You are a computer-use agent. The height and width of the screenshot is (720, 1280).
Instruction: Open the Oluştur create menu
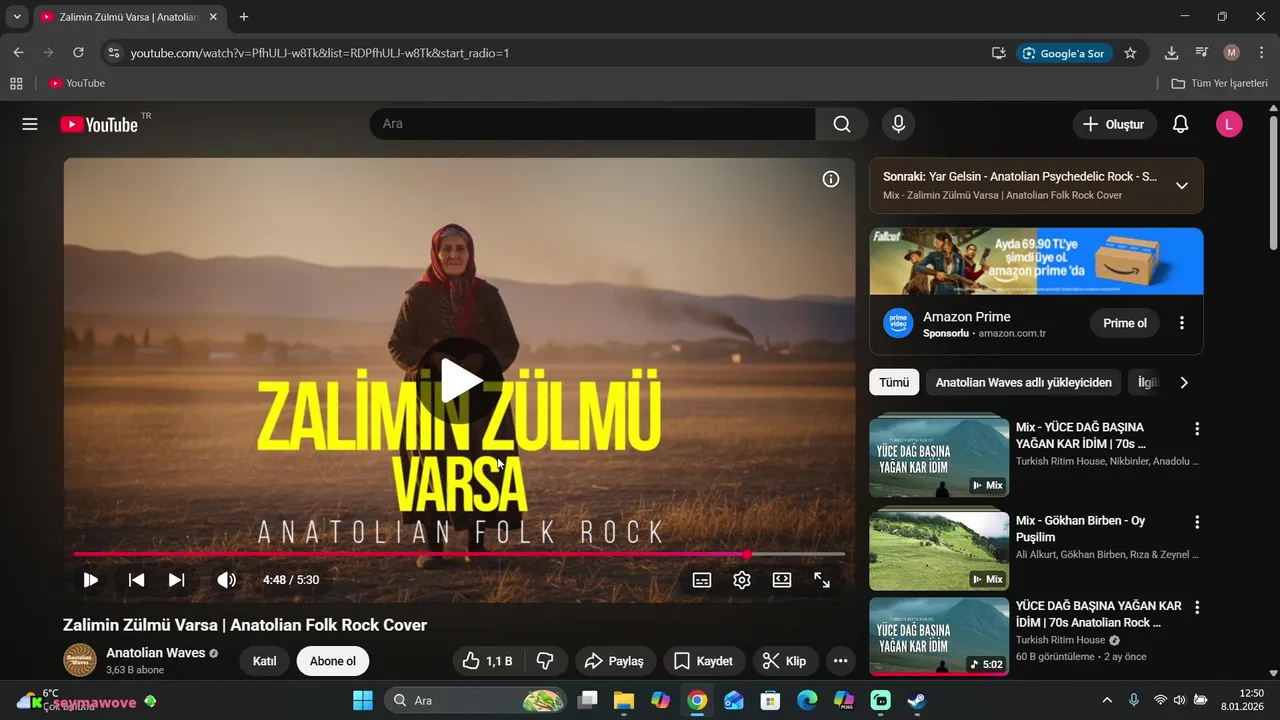coord(1114,124)
